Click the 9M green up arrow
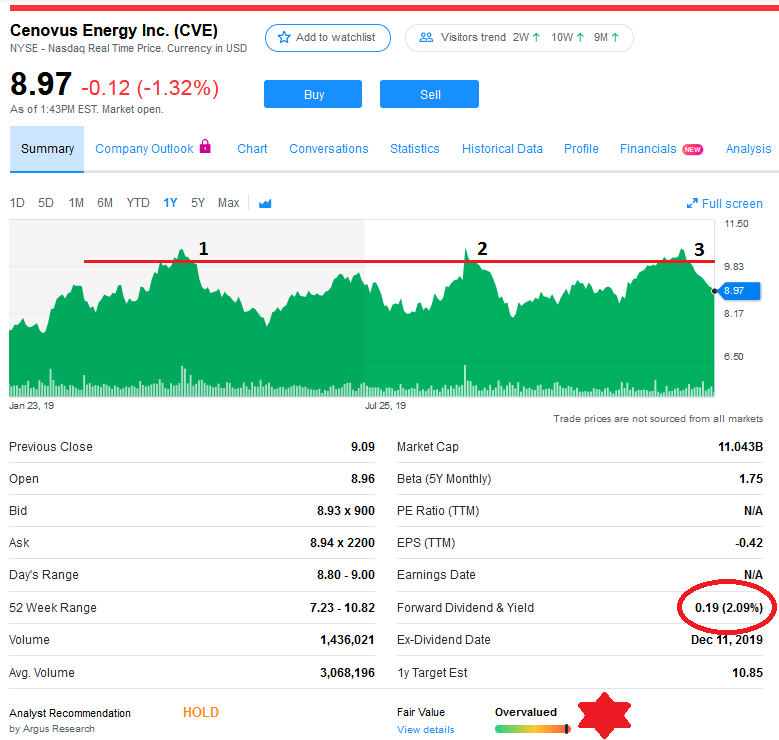Image resolution: width=779 pixels, height=740 pixels. [615, 37]
